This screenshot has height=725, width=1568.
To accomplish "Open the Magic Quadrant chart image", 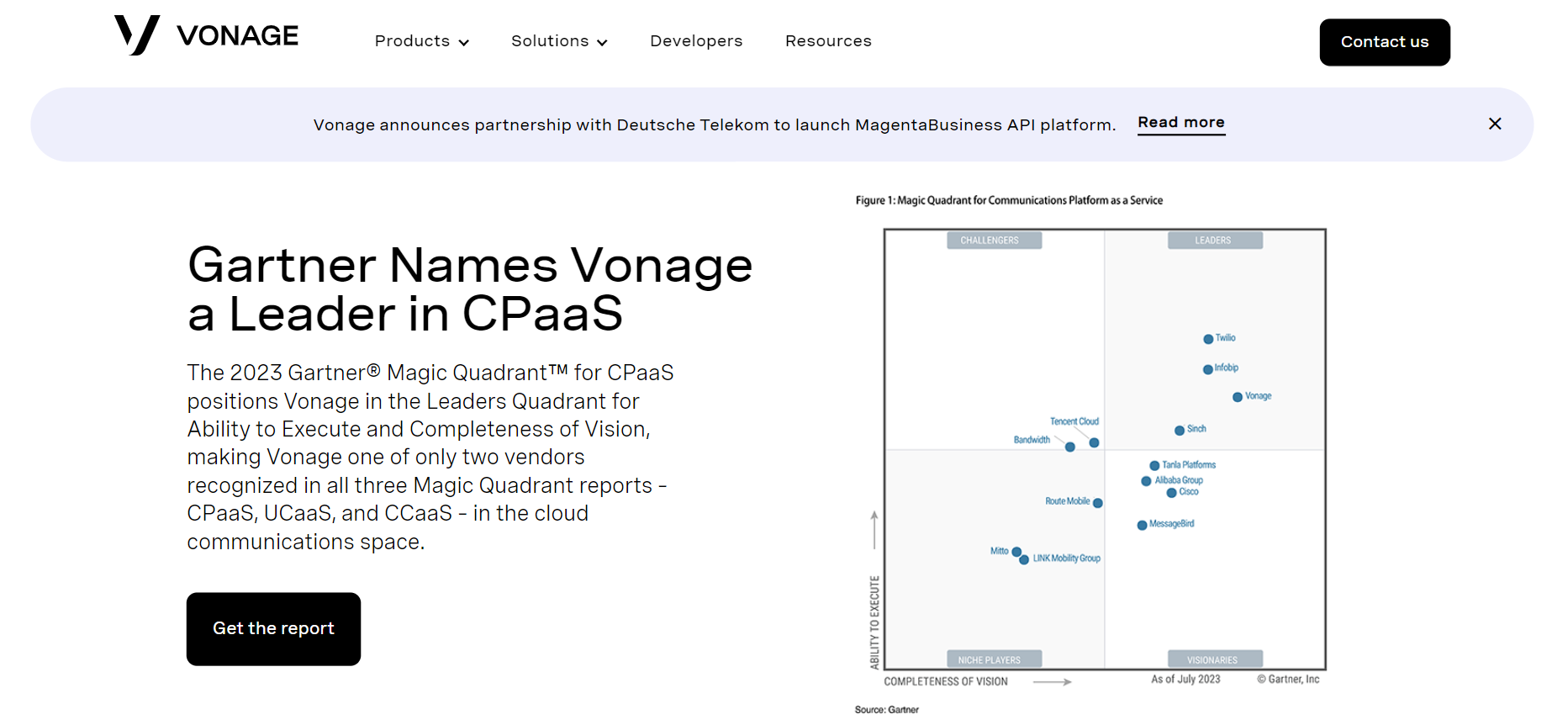I will [1093, 454].
